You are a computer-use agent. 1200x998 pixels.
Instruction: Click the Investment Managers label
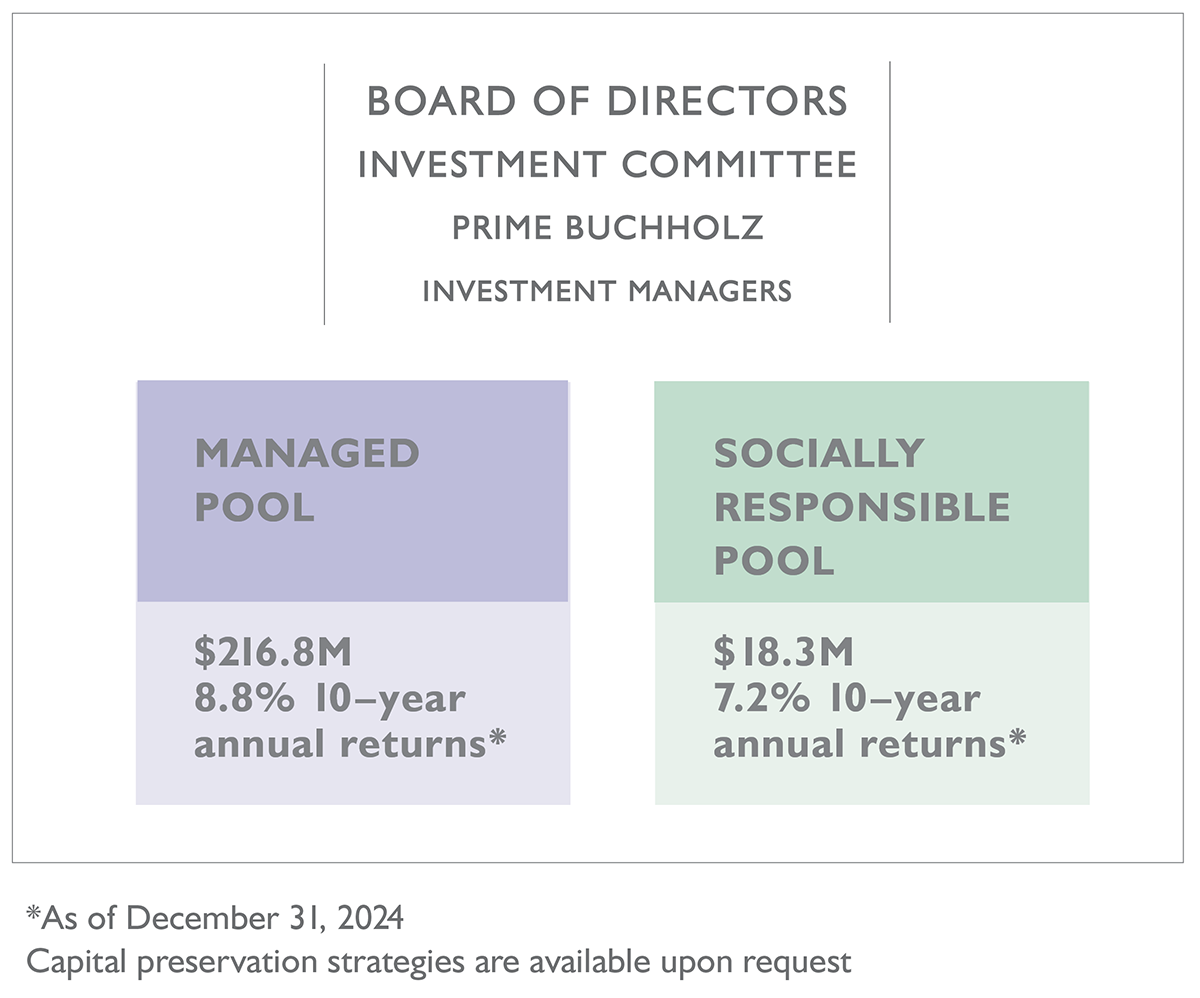point(607,291)
